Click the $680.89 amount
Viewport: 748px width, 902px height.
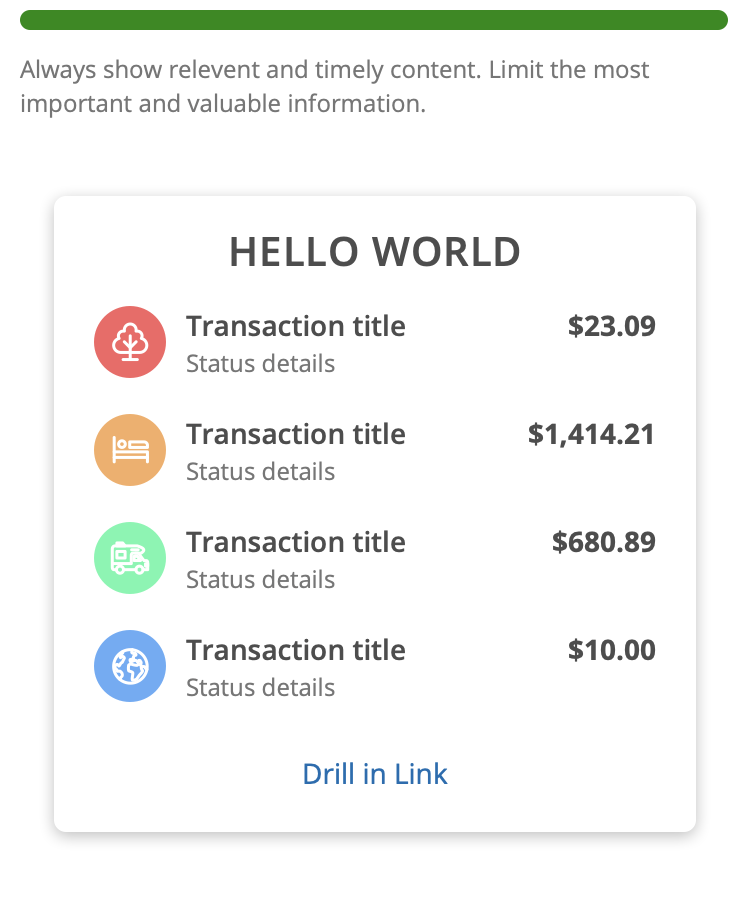tap(604, 542)
